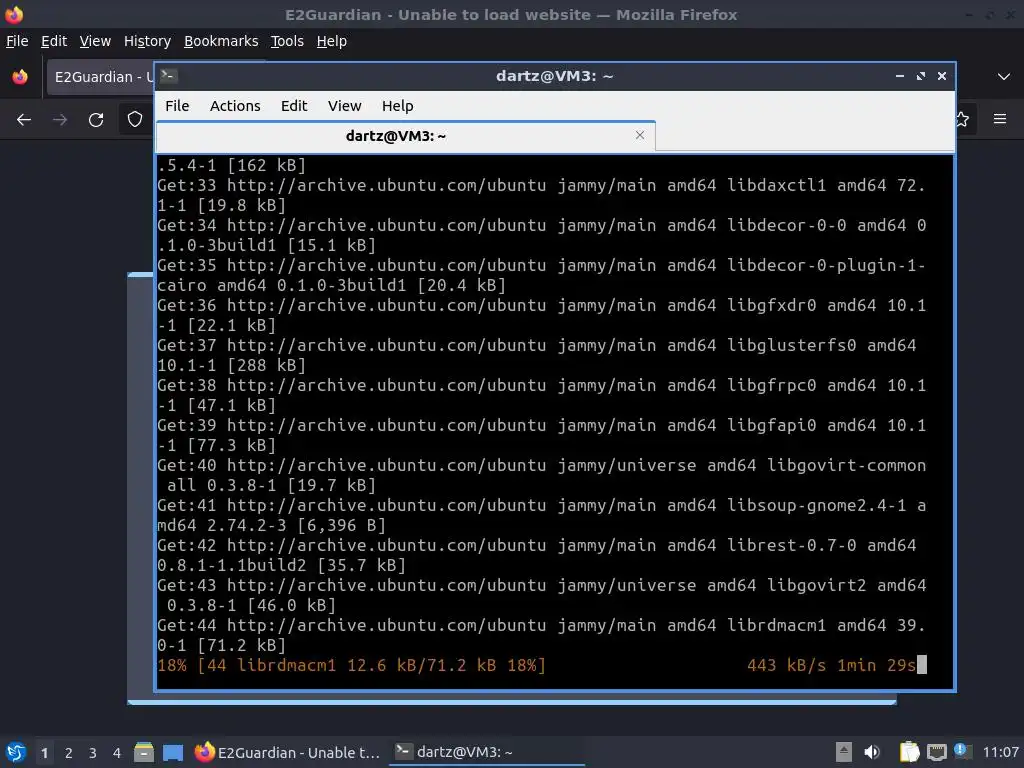The height and width of the screenshot is (768, 1024).
Task: Switch to workspace 3
Action: coord(93,753)
